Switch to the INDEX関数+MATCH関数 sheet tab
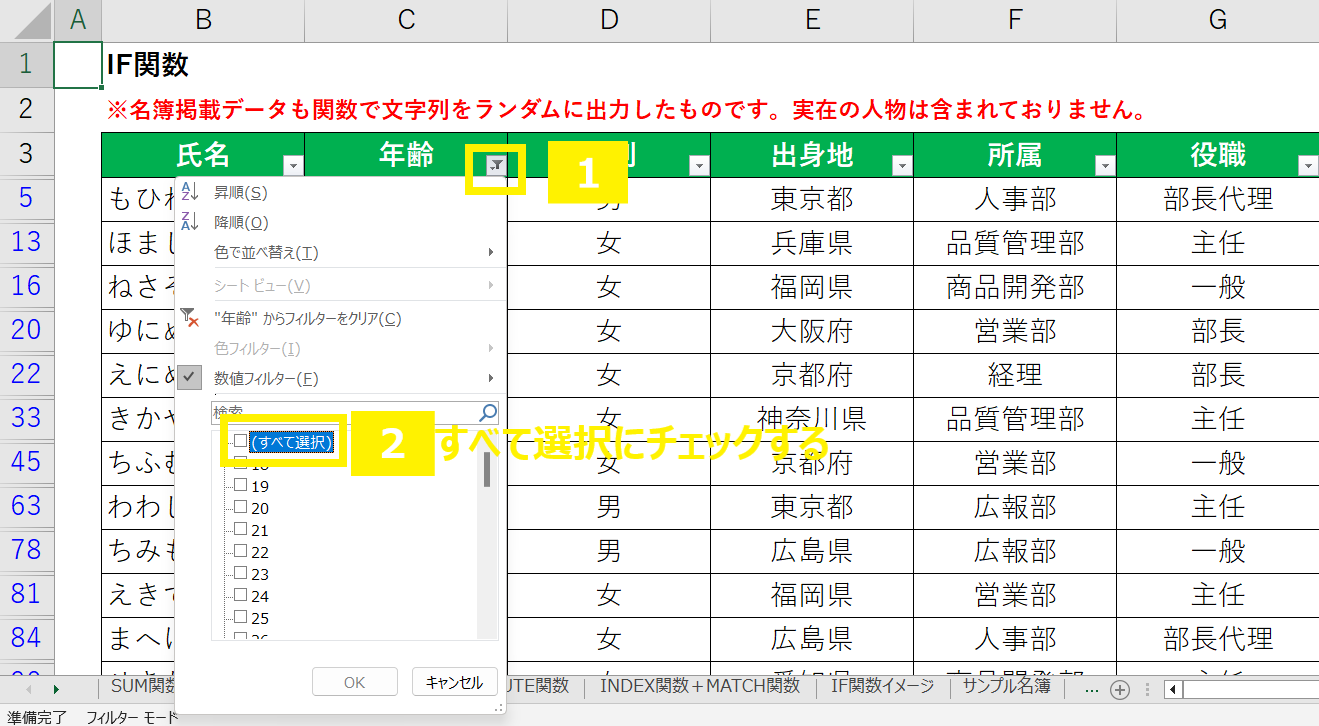This screenshot has height=726, width=1319. click(x=700, y=686)
